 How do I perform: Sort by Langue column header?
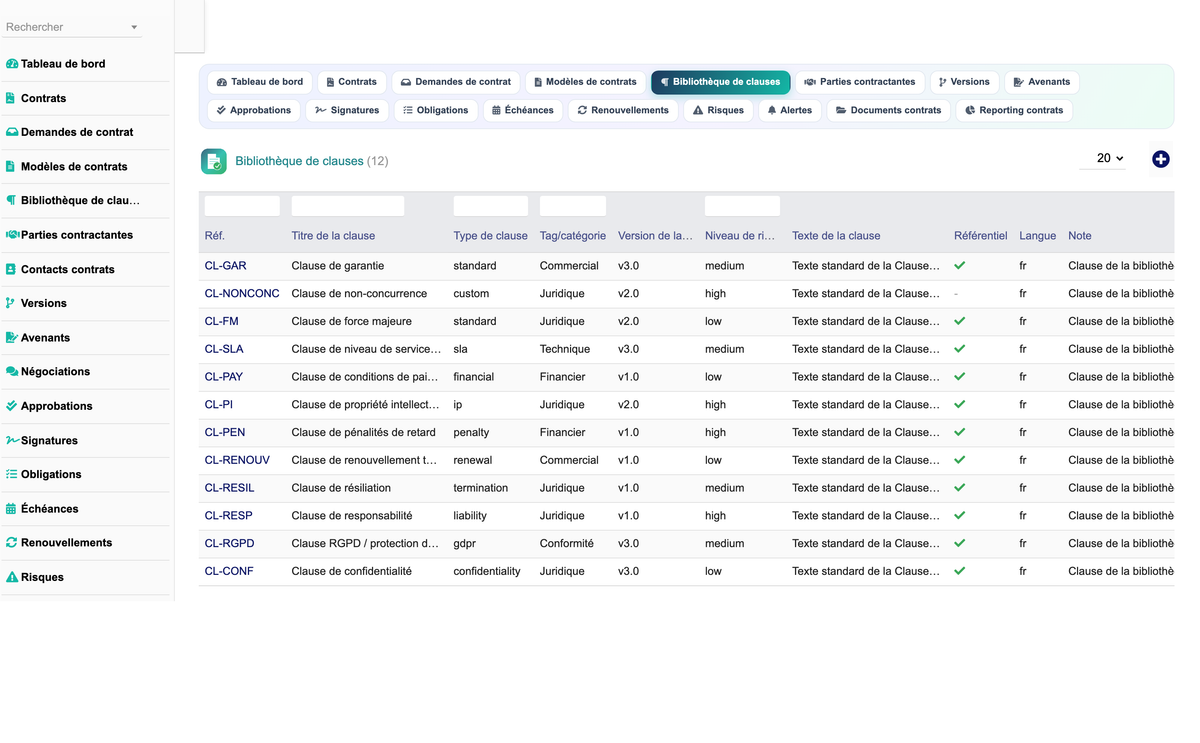pos(1038,236)
